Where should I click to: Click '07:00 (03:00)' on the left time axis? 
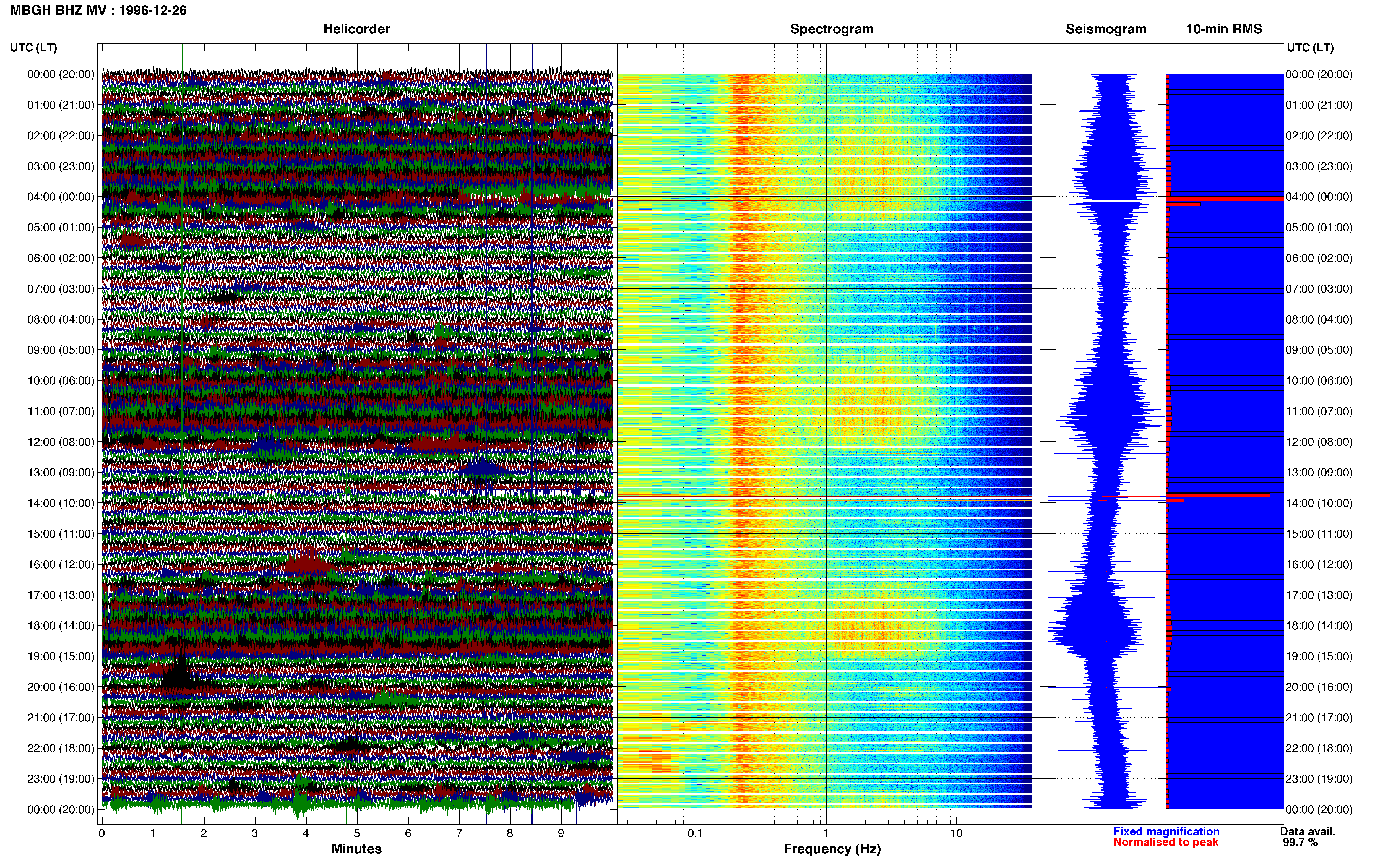tap(61, 289)
